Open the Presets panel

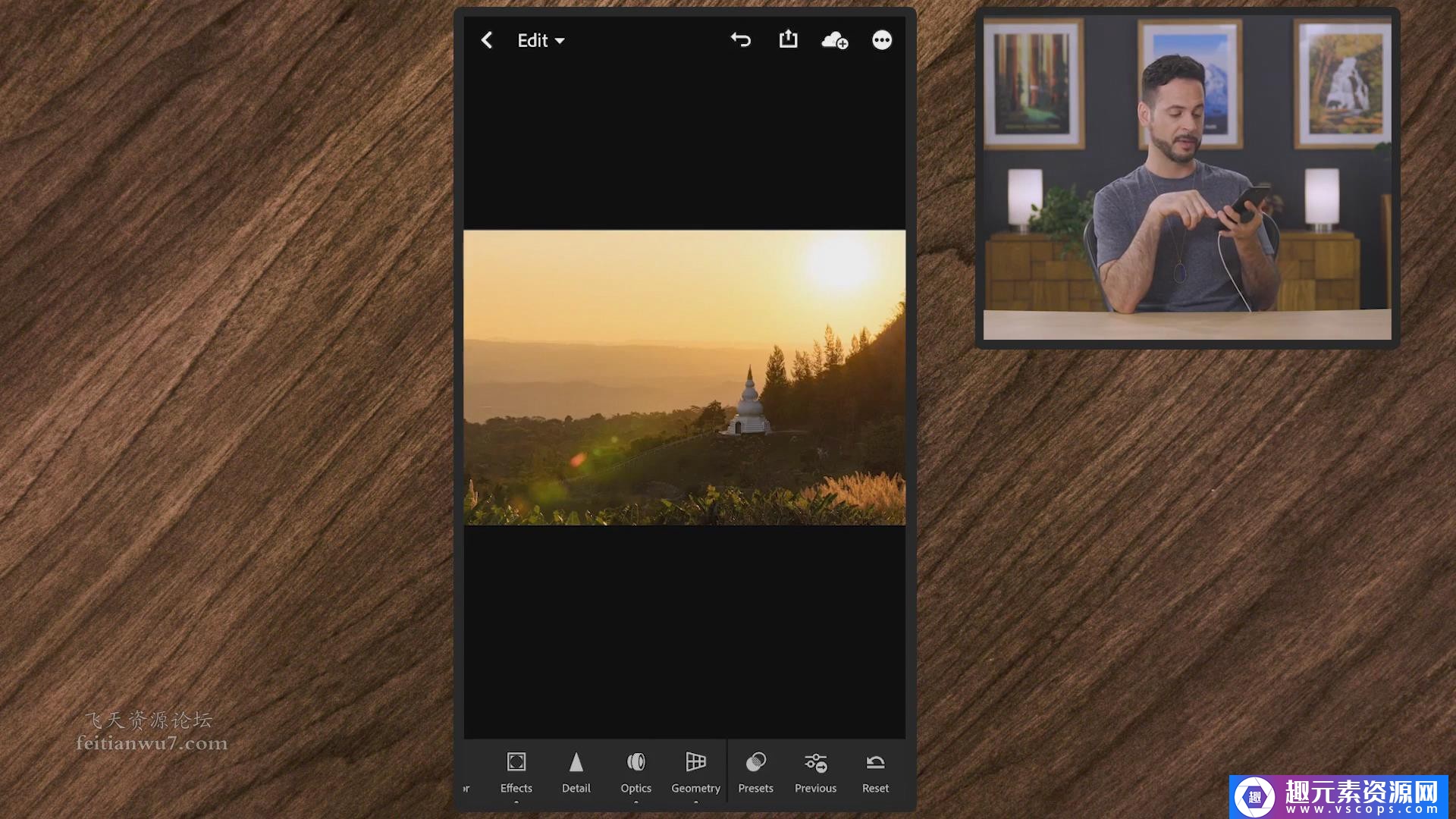click(755, 772)
